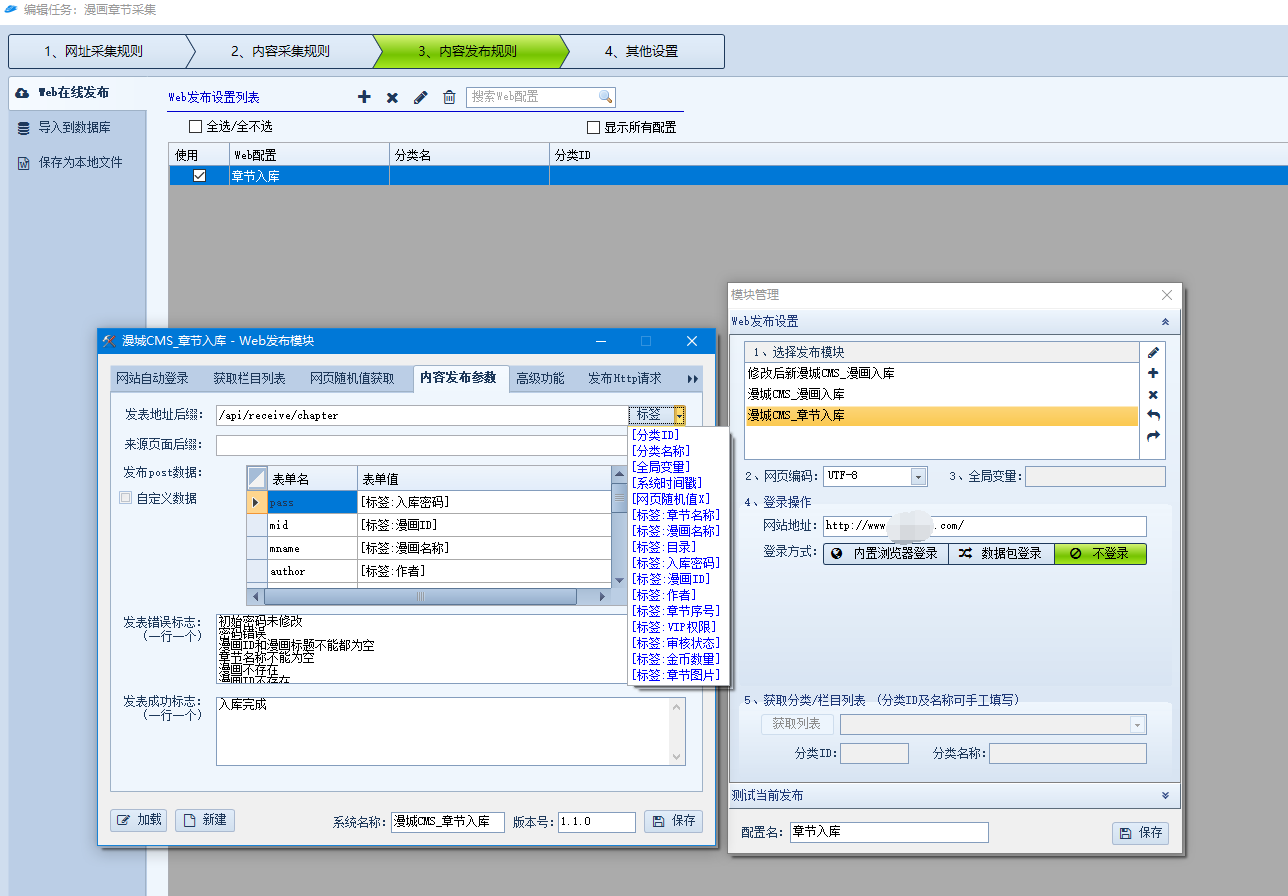Switch to 高级功能 tab
This screenshot has width=1288, height=896.
pos(540,378)
